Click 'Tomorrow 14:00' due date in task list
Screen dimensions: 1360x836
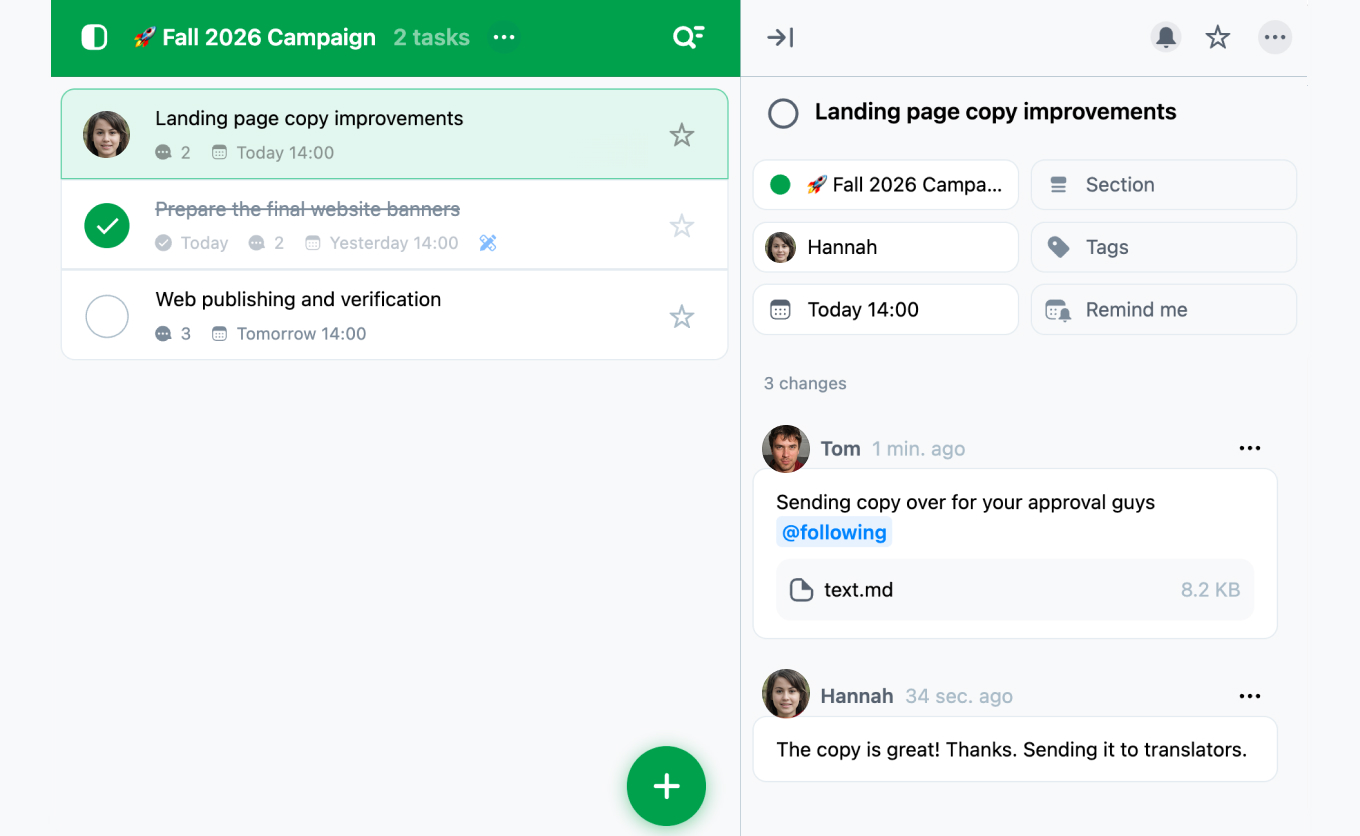pyautogui.click(x=289, y=334)
